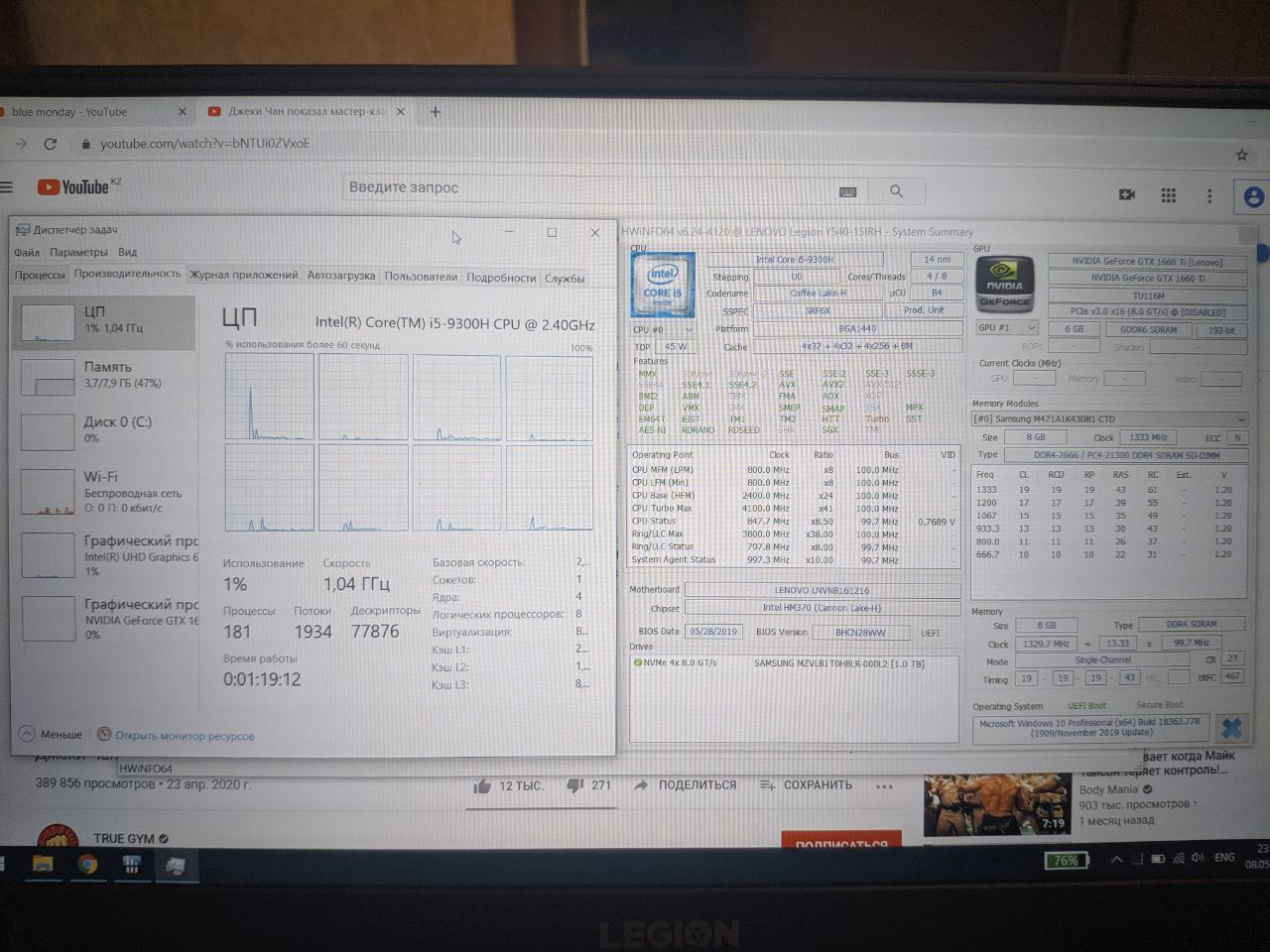The width and height of the screenshot is (1270, 952).
Task: Click Открыть монитор ресурсов link
Action: coord(185,736)
